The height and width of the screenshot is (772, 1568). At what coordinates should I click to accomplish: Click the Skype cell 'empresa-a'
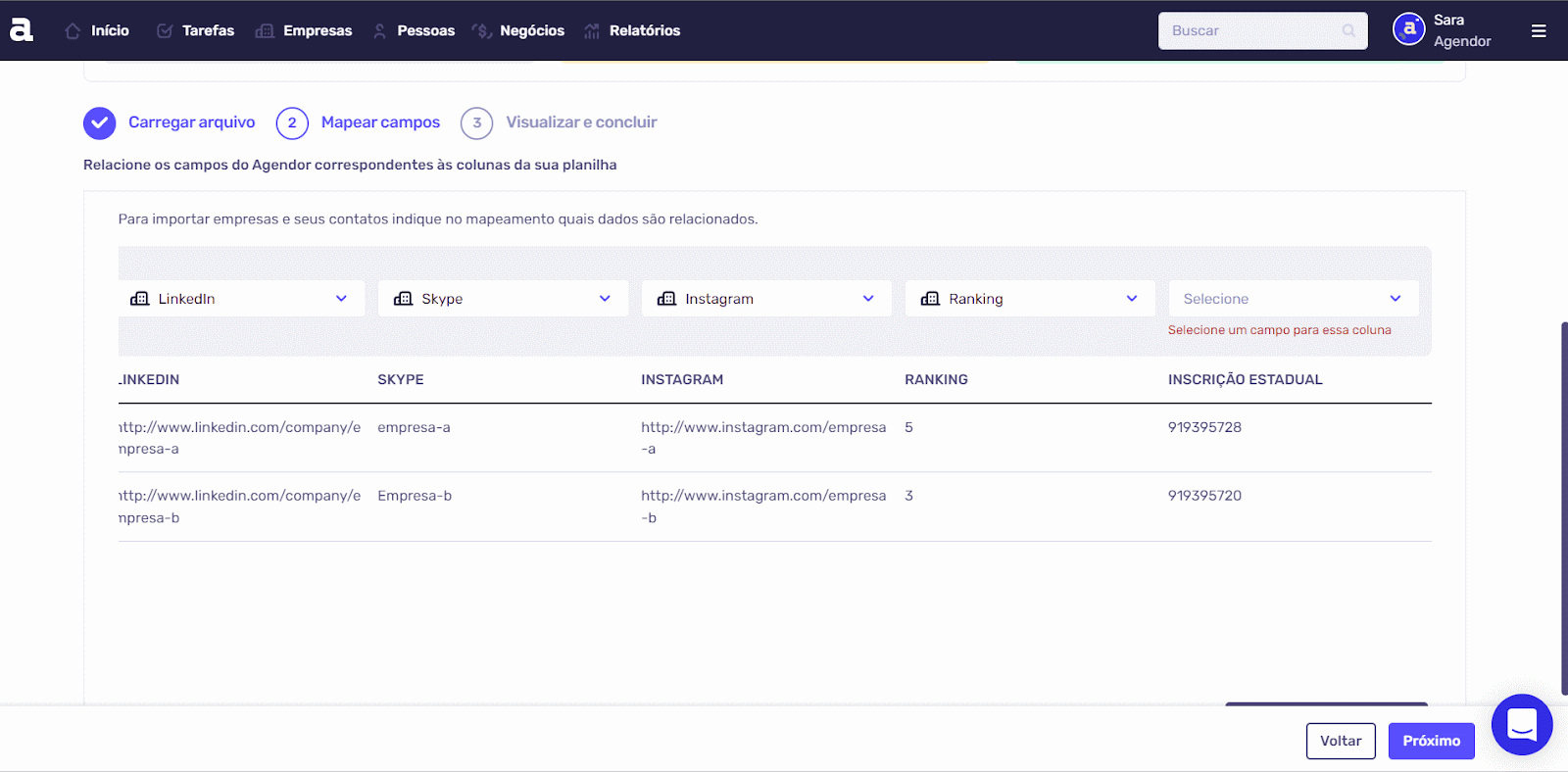pos(414,428)
